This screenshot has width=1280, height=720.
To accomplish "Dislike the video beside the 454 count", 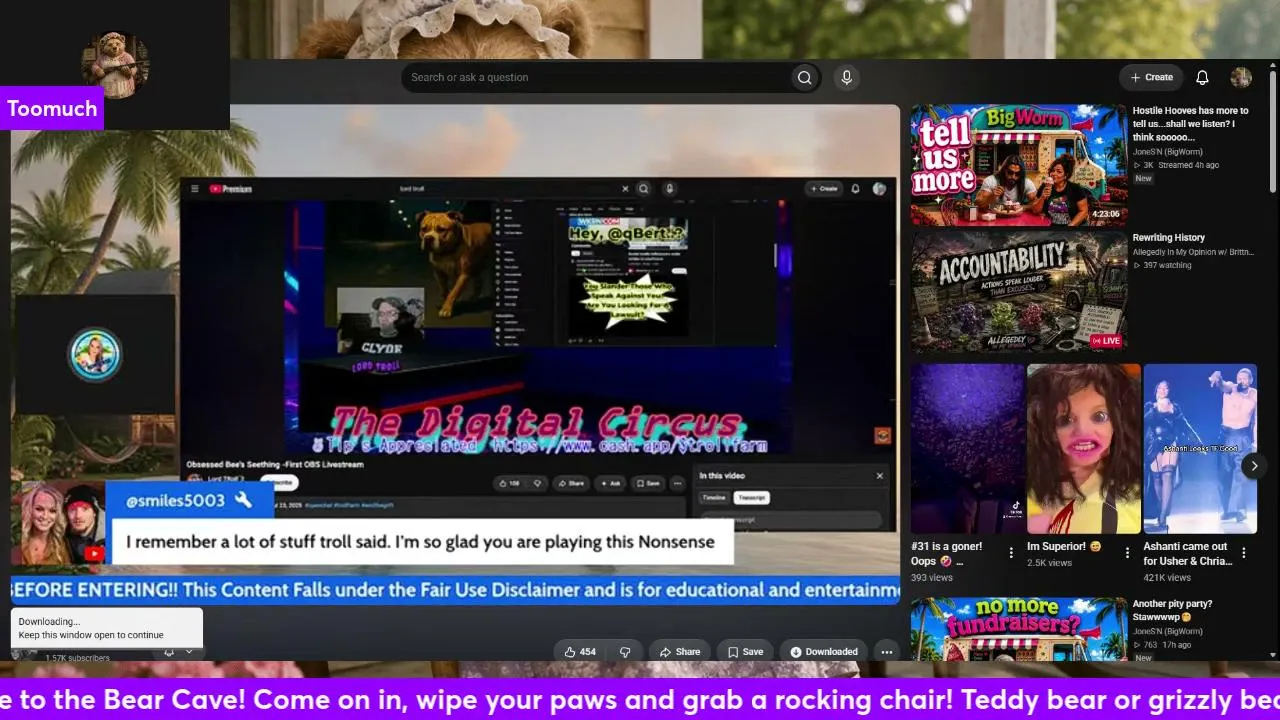I will pyautogui.click(x=625, y=652).
